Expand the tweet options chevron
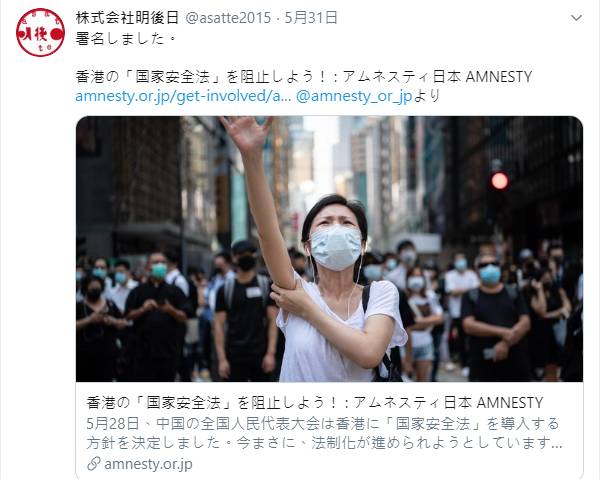 [576, 18]
